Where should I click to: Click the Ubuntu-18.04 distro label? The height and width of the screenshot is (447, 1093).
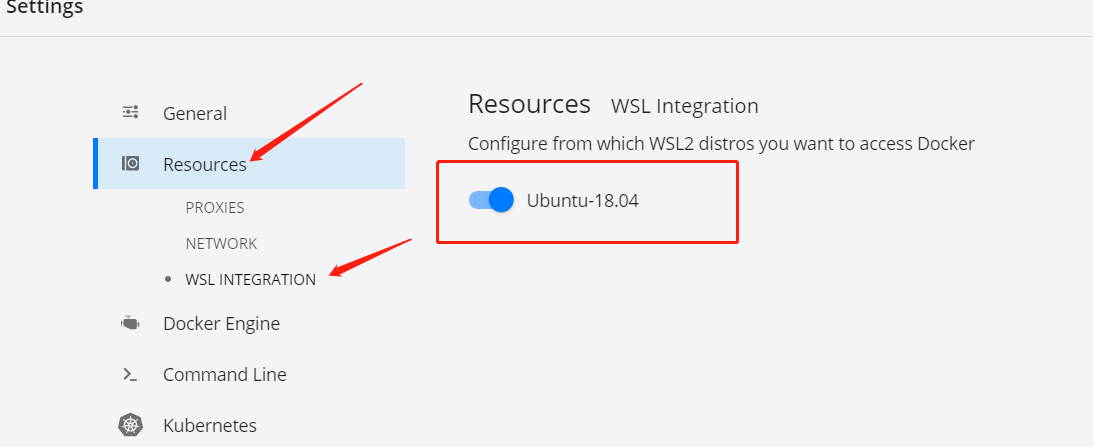tap(583, 201)
